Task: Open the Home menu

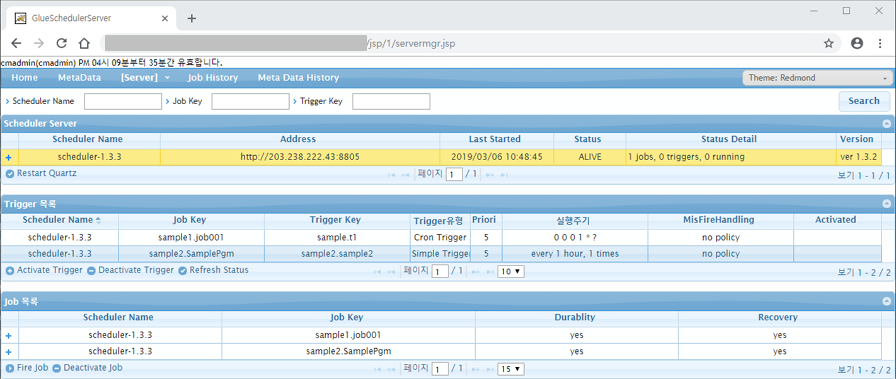Action: click(x=25, y=78)
